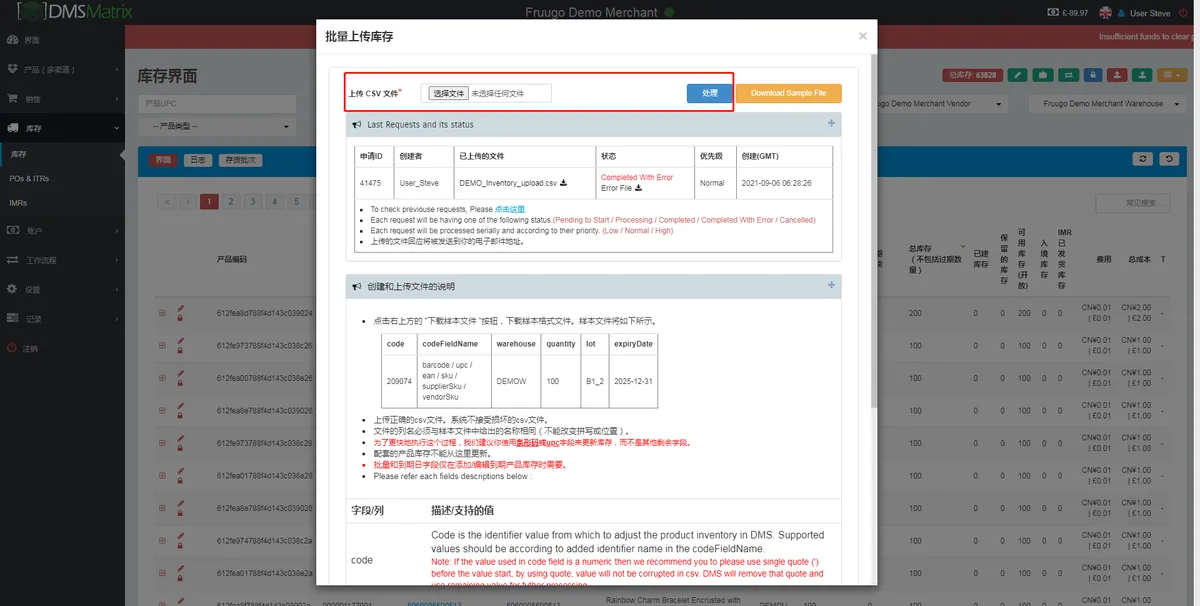Click the green briefcase toolbar button
This screenshot has width=1200, height=606.
tap(1042, 75)
